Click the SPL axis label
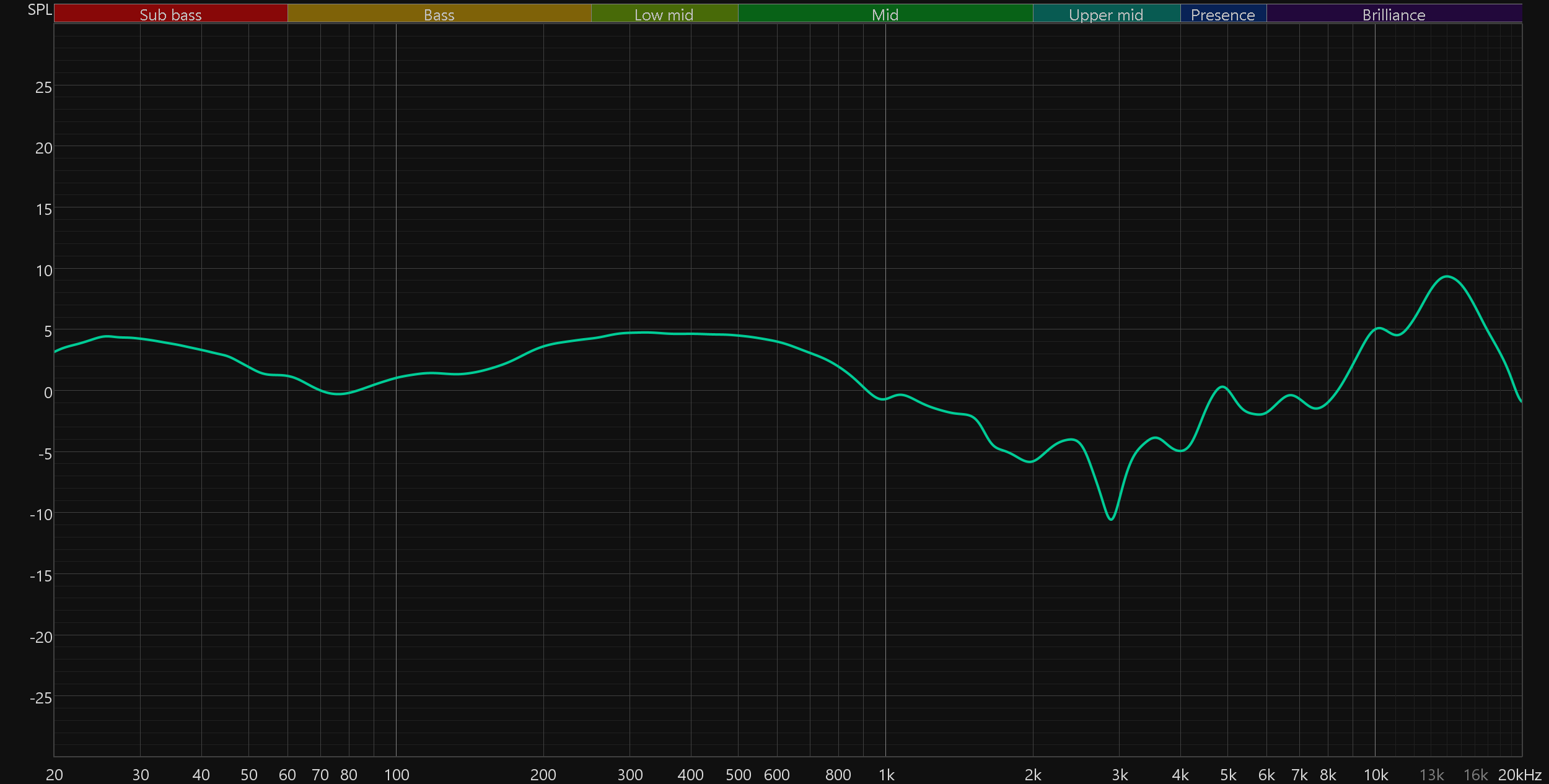The width and height of the screenshot is (1549, 784). 40,10
